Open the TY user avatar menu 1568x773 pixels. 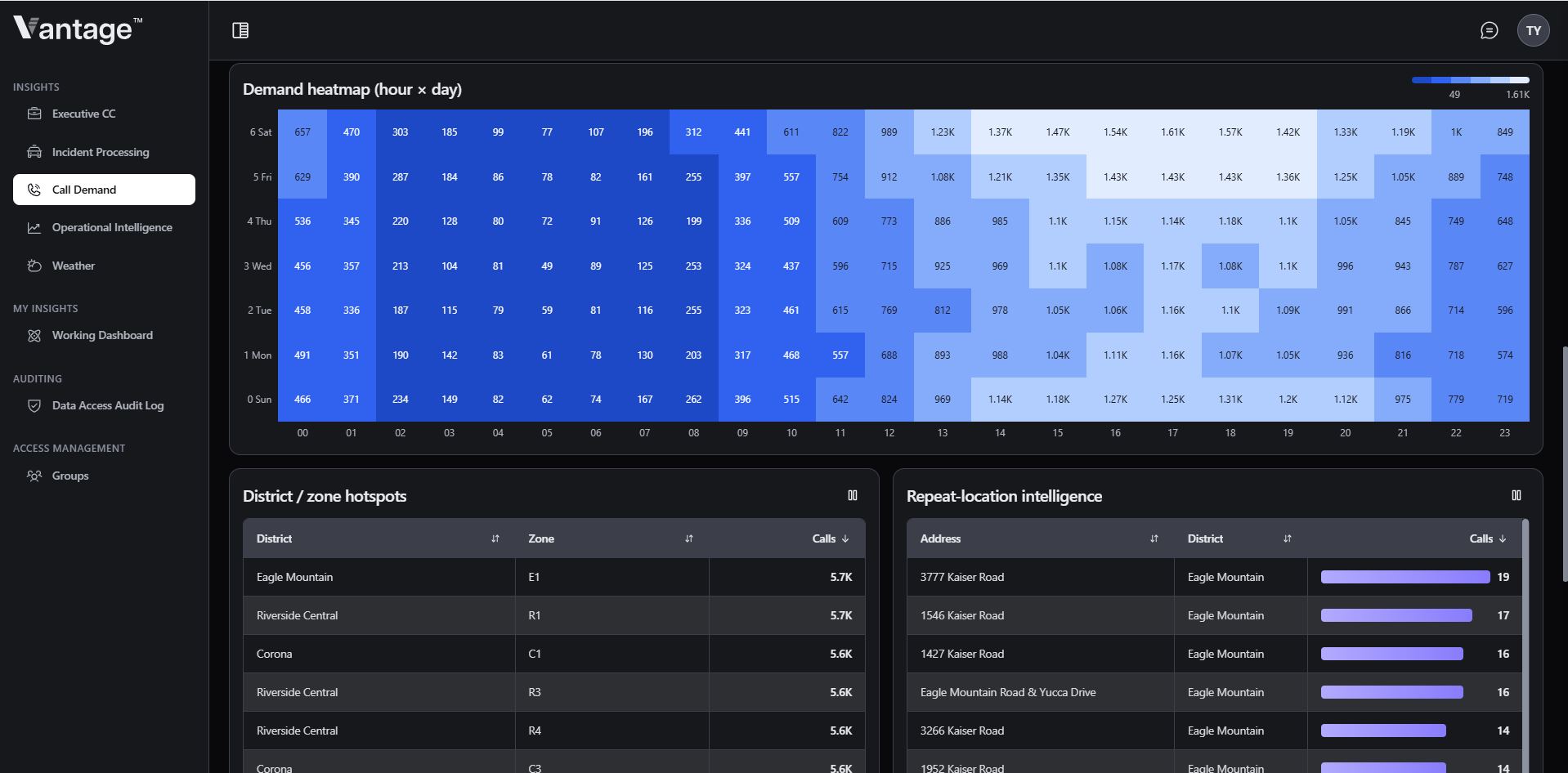point(1534,30)
